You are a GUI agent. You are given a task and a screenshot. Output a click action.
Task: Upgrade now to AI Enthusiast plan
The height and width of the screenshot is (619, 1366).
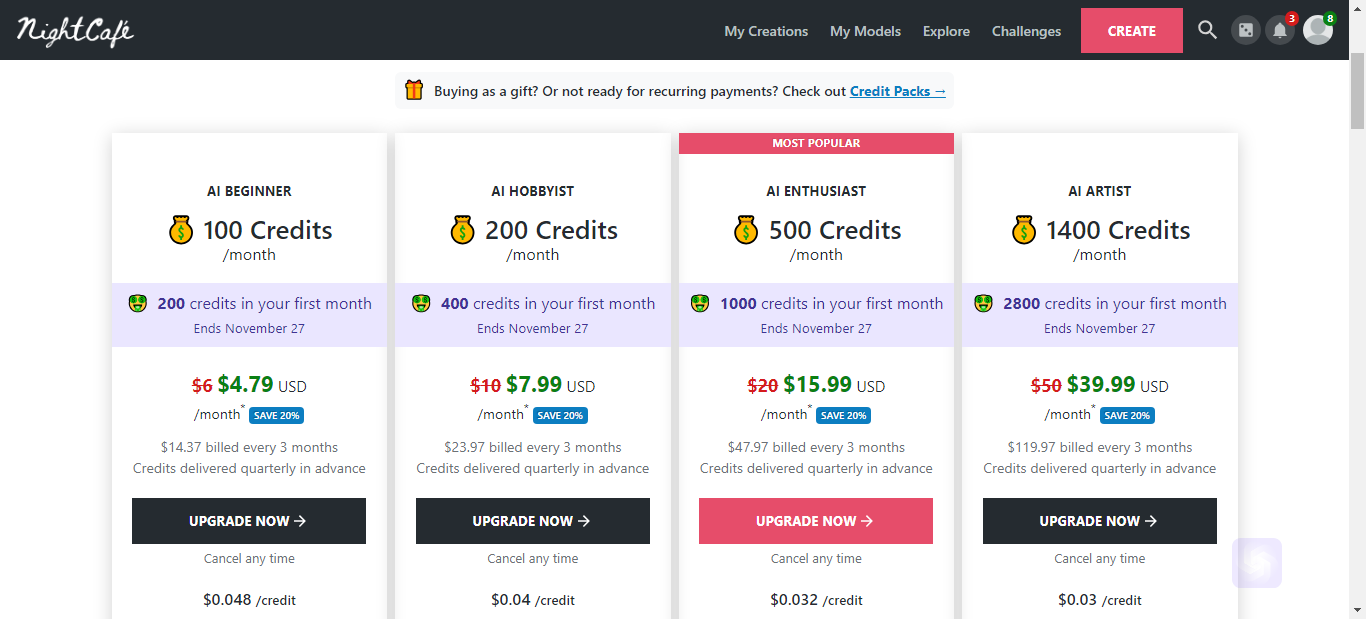(x=816, y=521)
